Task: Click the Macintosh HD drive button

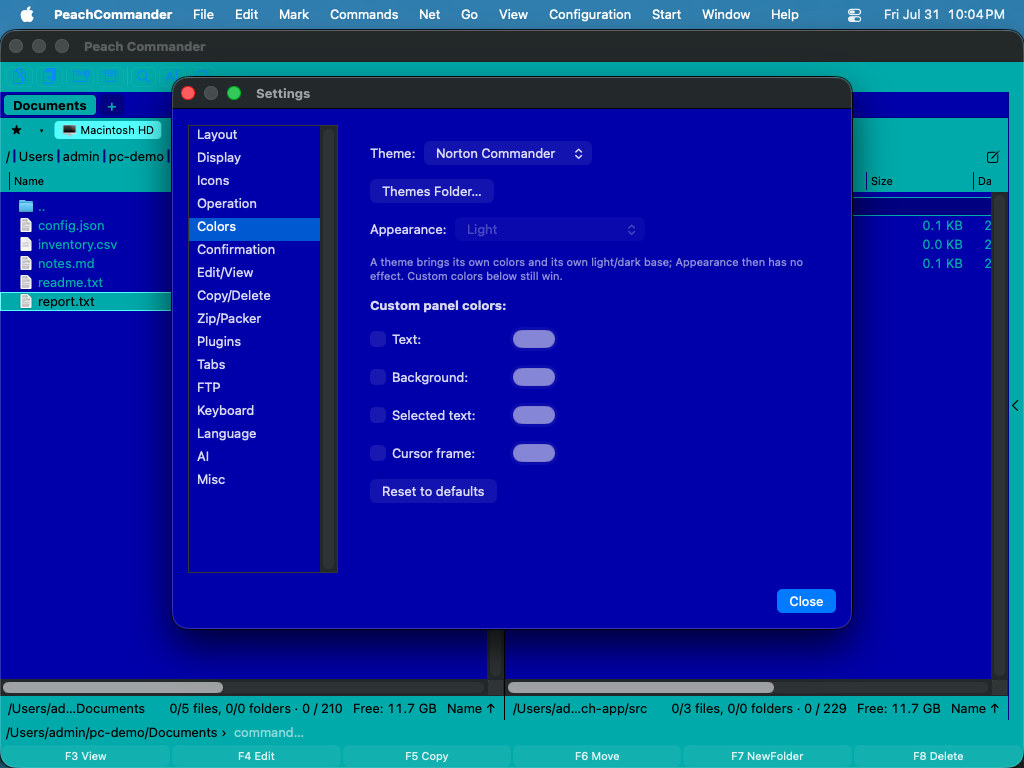Action: pyautogui.click(x=108, y=130)
